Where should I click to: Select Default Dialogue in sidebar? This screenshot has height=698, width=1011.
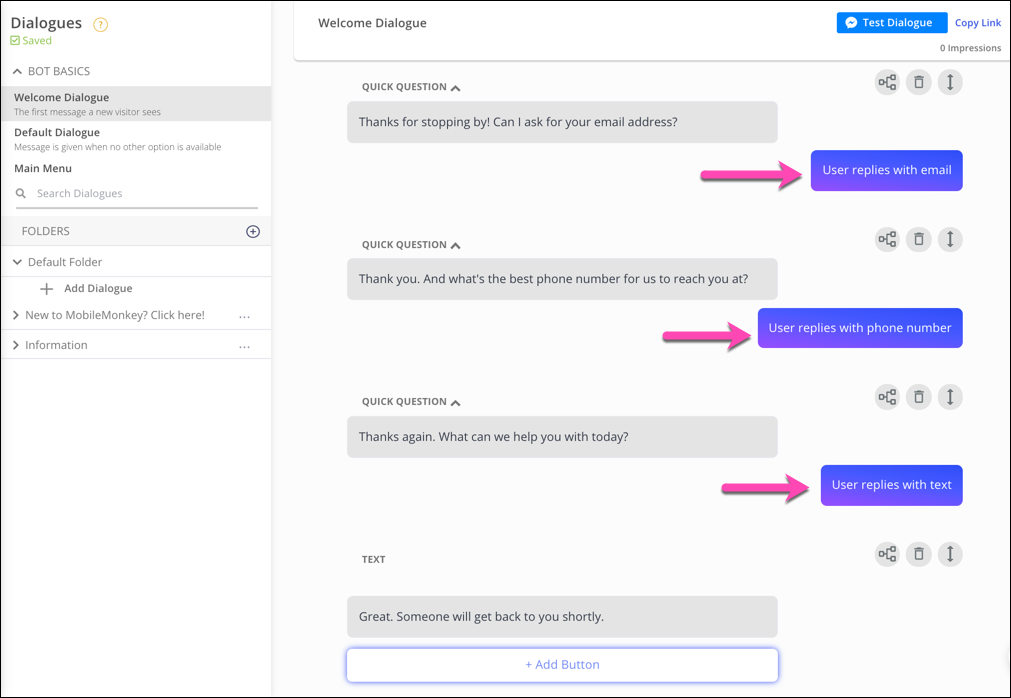click(x=57, y=133)
